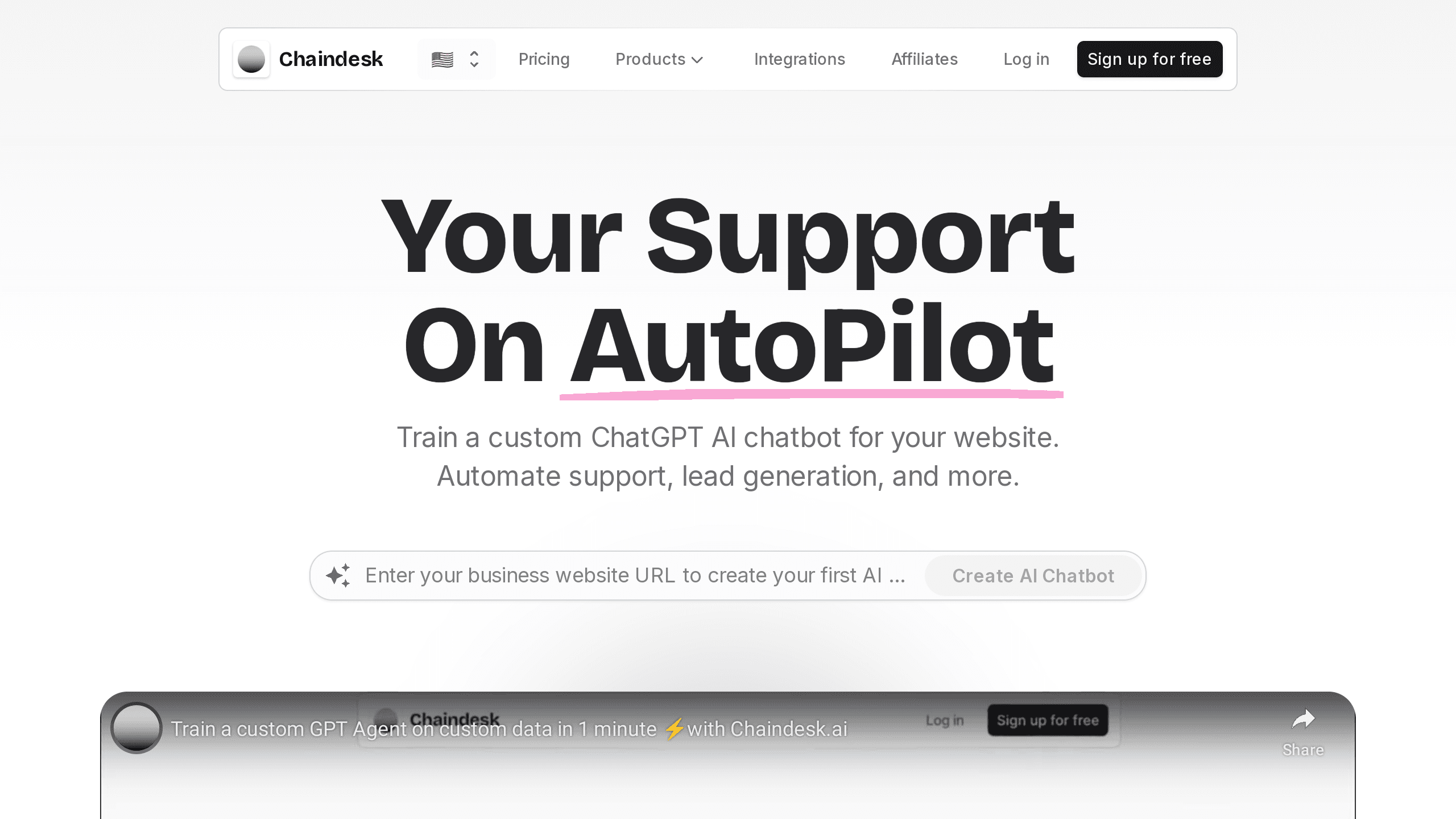The image size is (1456, 819).
Task: Click the video Sign up for free button
Action: (x=1048, y=720)
